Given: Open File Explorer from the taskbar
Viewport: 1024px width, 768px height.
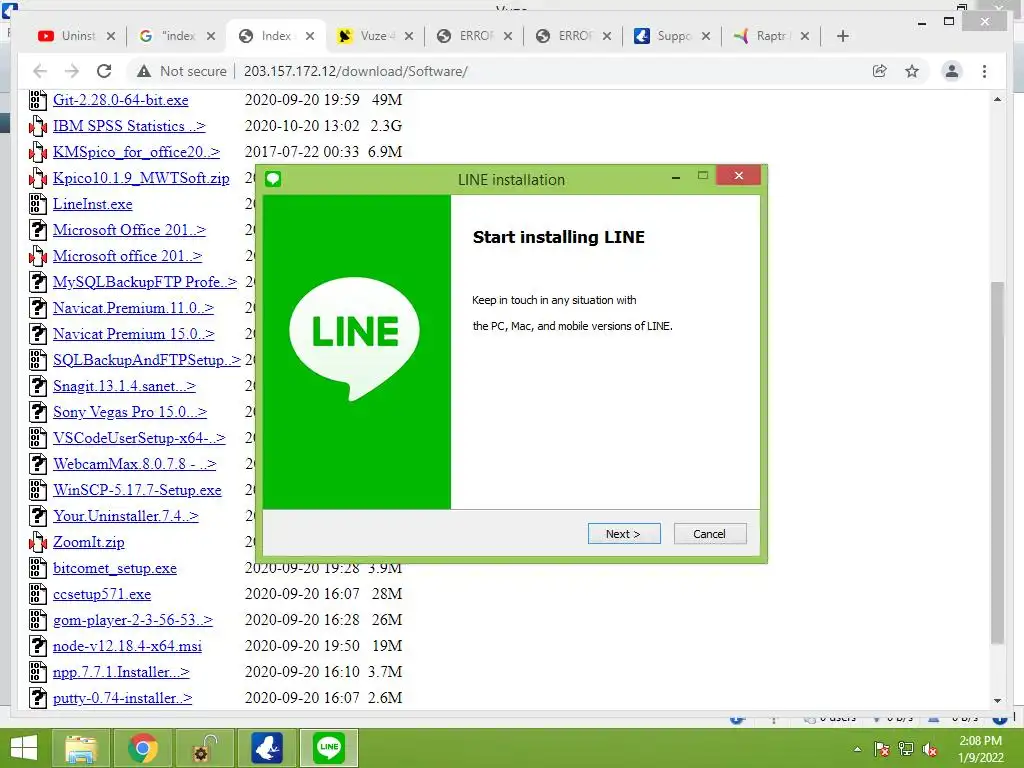Looking at the screenshot, I should tap(81, 748).
